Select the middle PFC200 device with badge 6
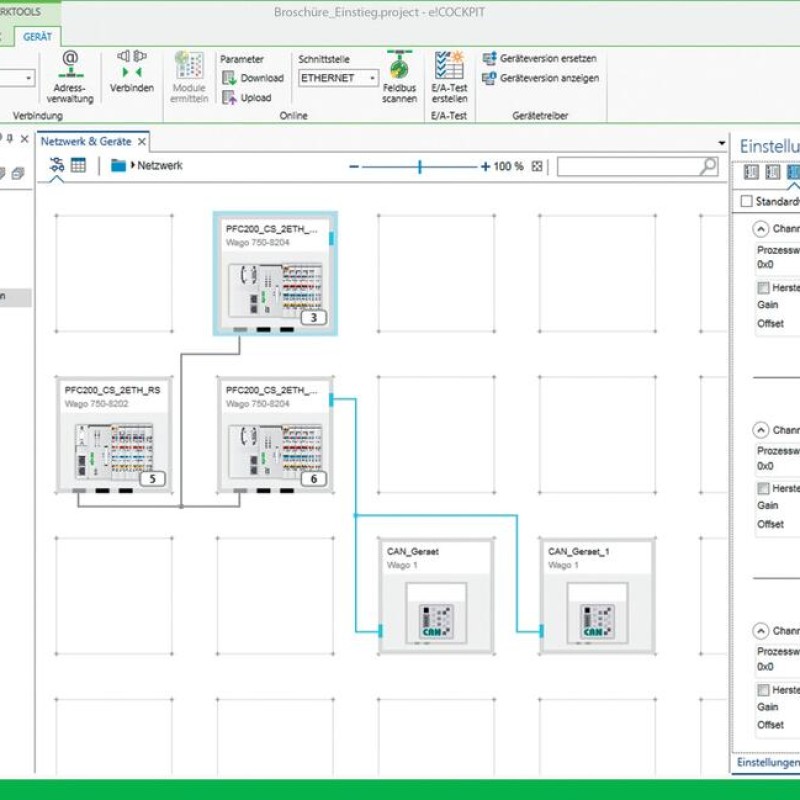The width and height of the screenshot is (800, 800). 276,435
